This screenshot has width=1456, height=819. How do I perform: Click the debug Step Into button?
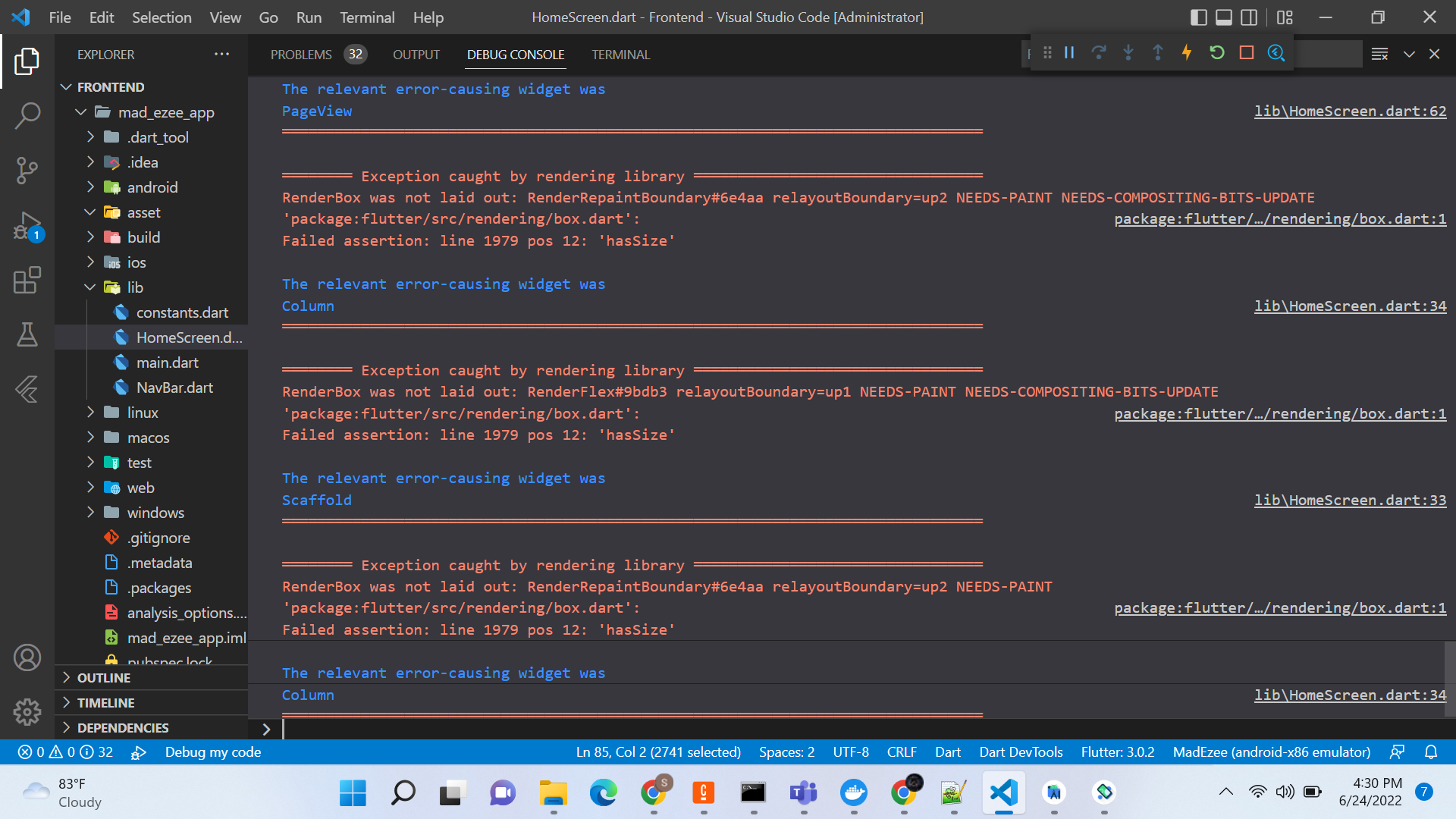[x=1128, y=52]
